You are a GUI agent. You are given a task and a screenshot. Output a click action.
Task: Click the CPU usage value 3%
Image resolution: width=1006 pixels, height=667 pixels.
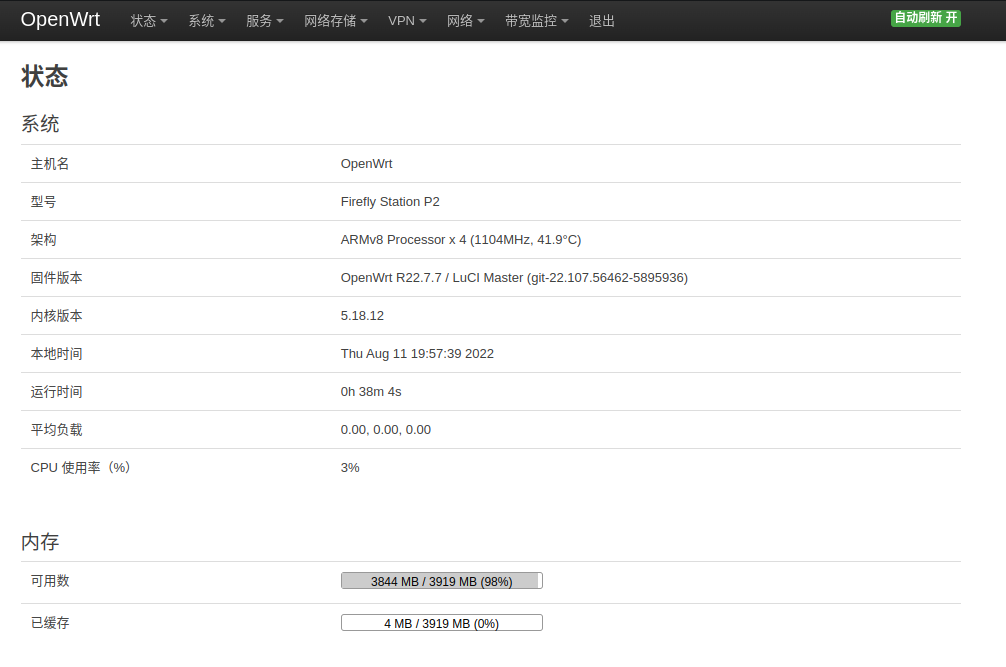pyautogui.click(x=350, y=468)
